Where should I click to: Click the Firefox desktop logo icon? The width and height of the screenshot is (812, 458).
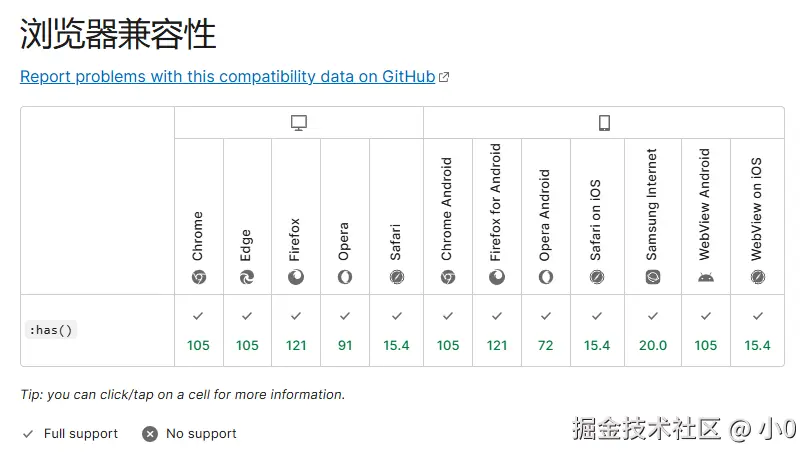pyautogui.click(x=296, y=277)
